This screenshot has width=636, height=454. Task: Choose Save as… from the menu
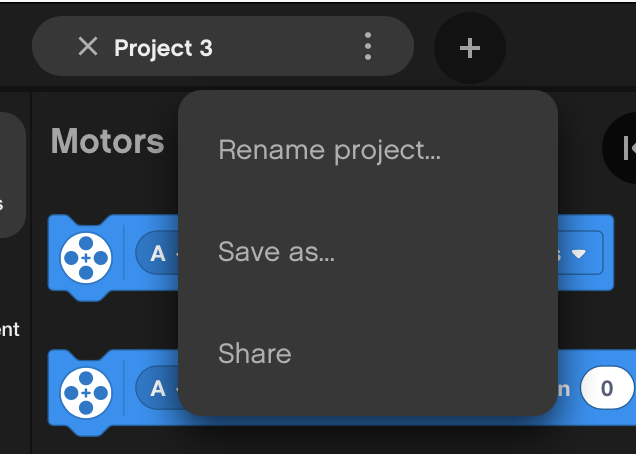pos(276,252)
